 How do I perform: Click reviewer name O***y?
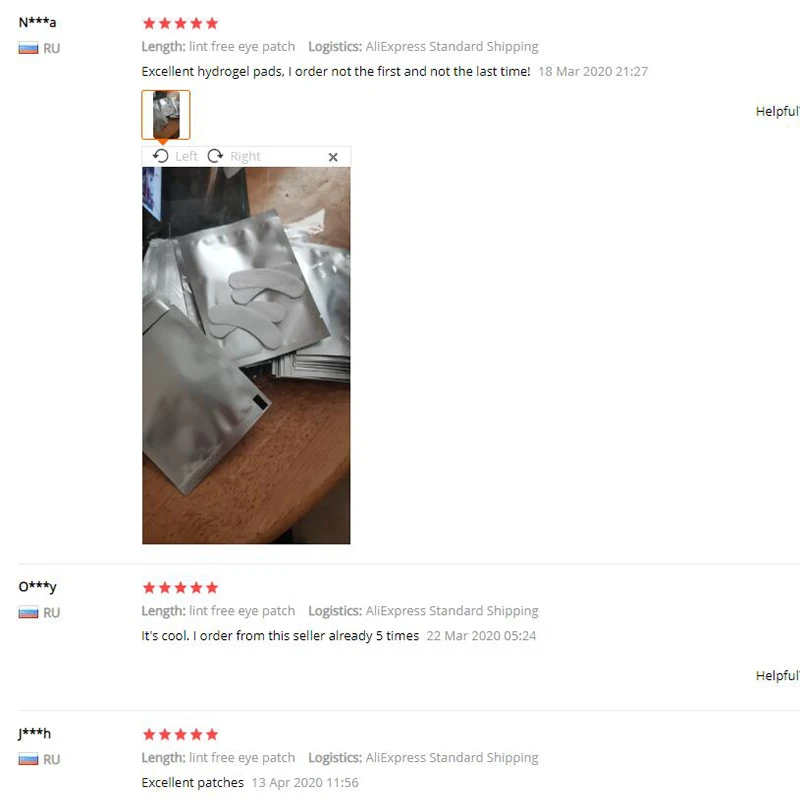tap(37, 587)
